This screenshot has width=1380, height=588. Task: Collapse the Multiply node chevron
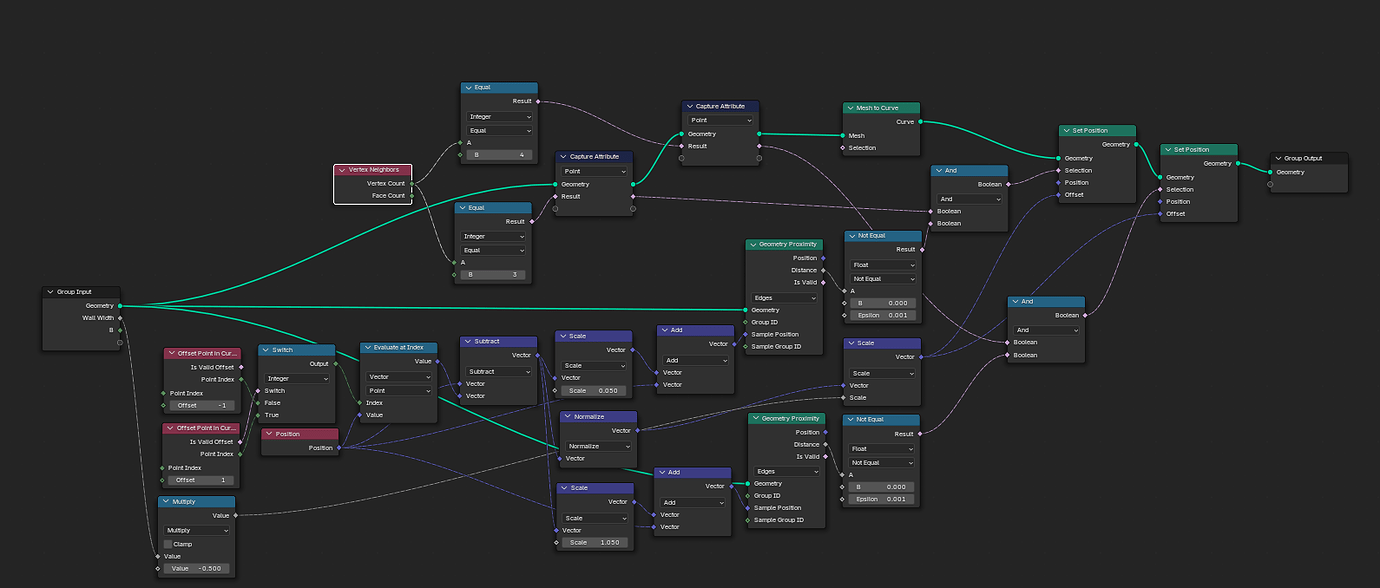[x=166, y=502]
